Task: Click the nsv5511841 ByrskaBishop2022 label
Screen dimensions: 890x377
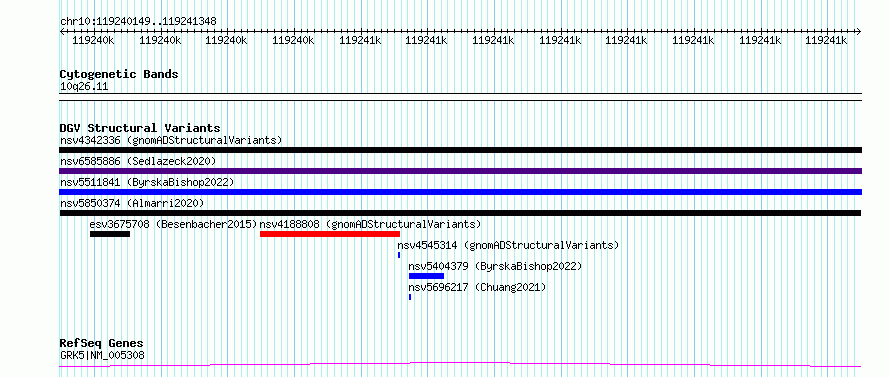Action: [x=147, y=182]
